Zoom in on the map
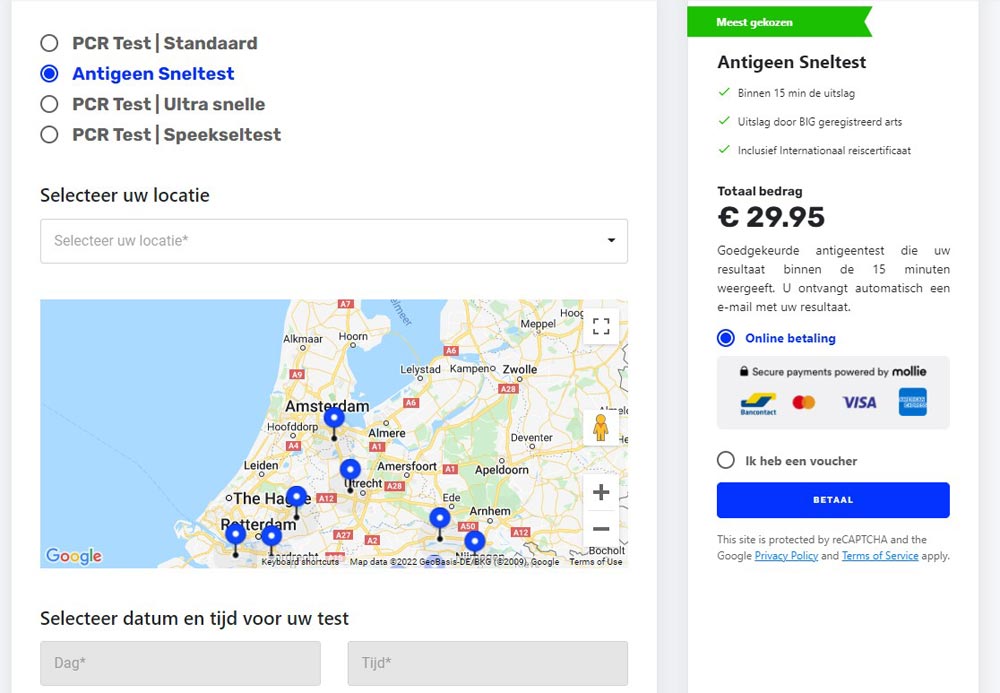Image resolution: width=1000 pixels, height=693 pixels. 601,492
